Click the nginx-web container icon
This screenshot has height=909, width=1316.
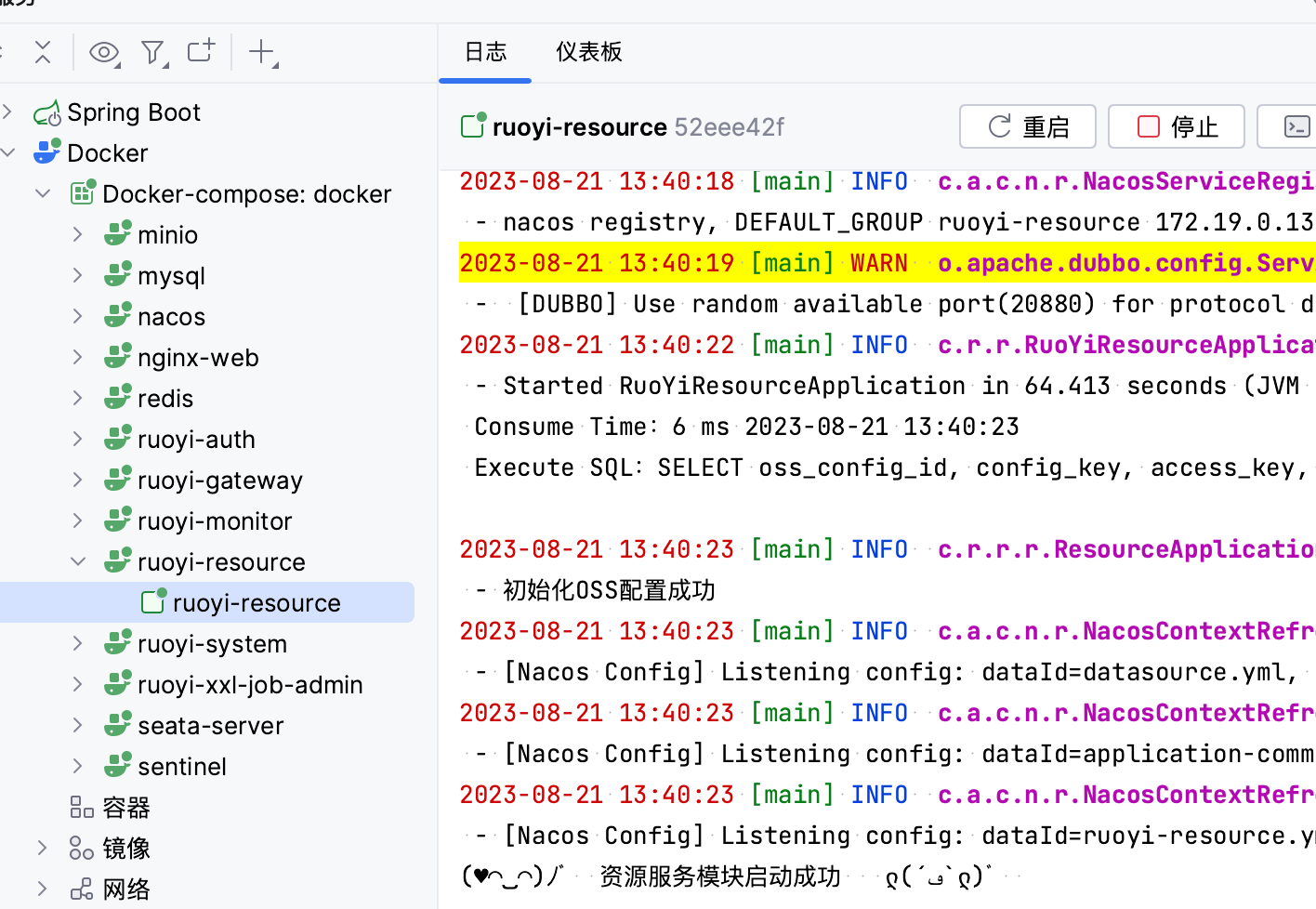(118, 357)
